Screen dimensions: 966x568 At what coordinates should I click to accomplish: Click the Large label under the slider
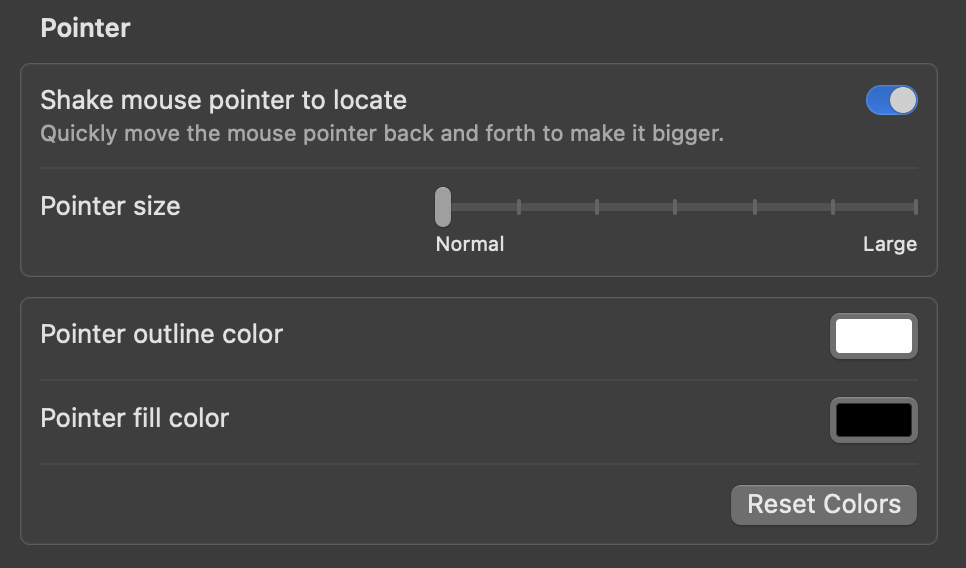[890, 244]
